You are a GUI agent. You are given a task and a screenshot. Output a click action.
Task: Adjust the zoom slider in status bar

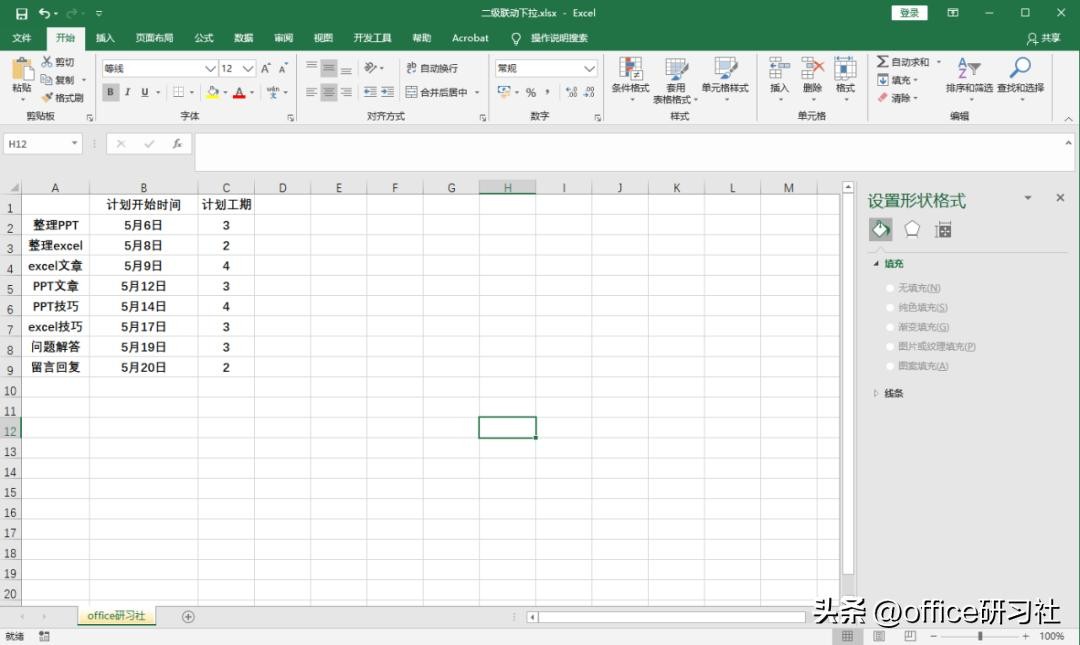tap(979, 636)
